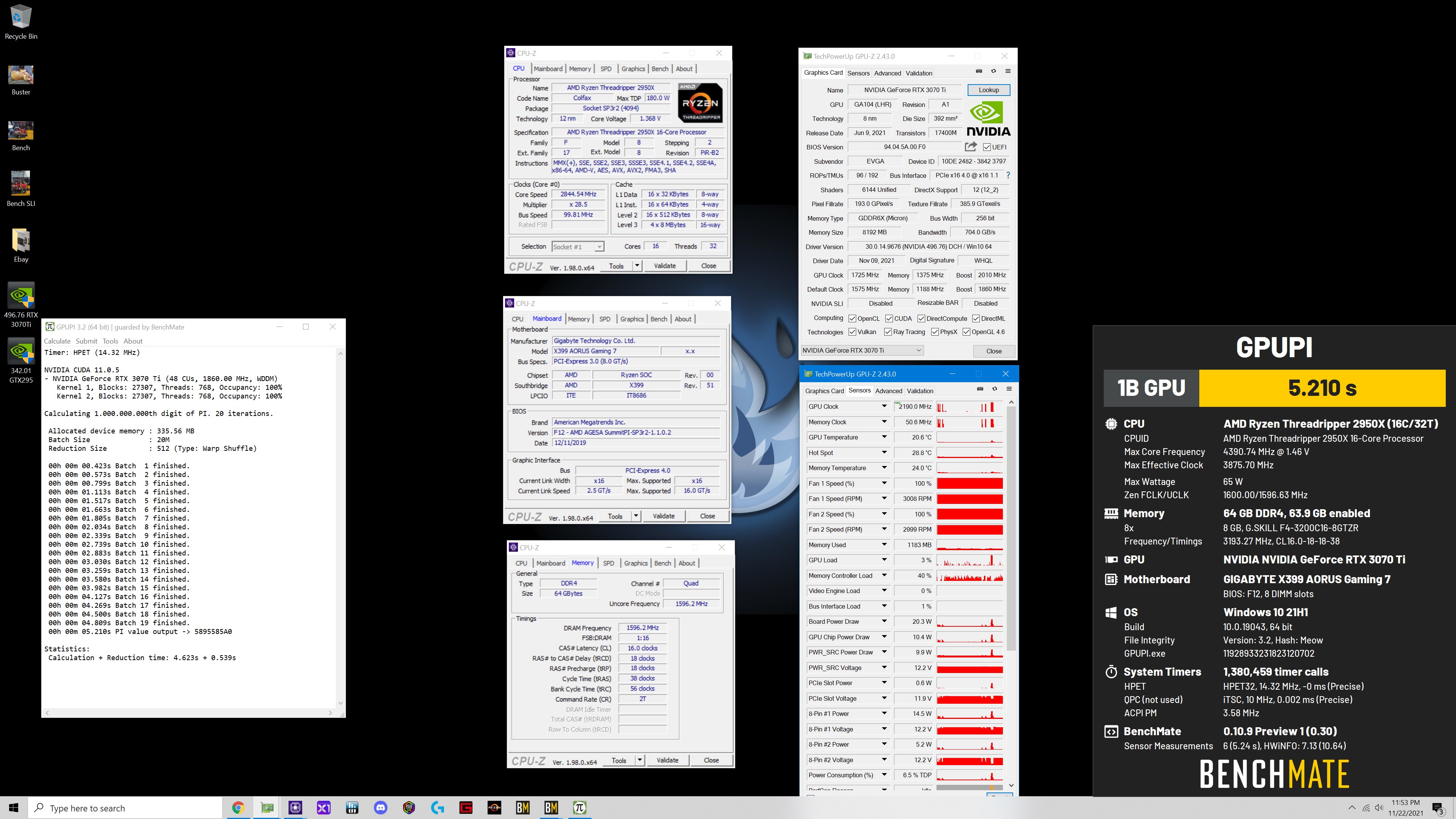Toggle the OpenGL 4.6 checkbox
Image resolution: width=1456 pixels, height=819 pixels.
(966, 332)
